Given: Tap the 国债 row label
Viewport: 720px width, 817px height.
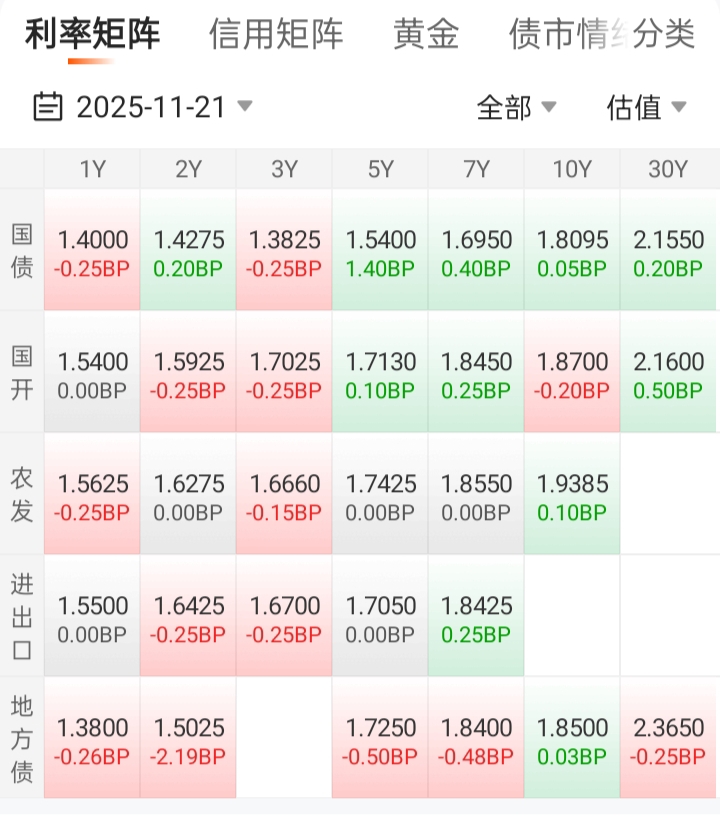Looking at the screenshot, I should (x=22, y=250).
